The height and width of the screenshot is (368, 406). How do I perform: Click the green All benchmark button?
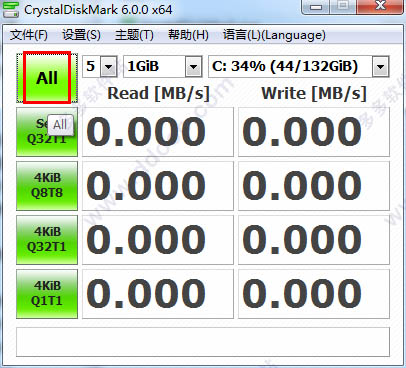coord(47,78)
